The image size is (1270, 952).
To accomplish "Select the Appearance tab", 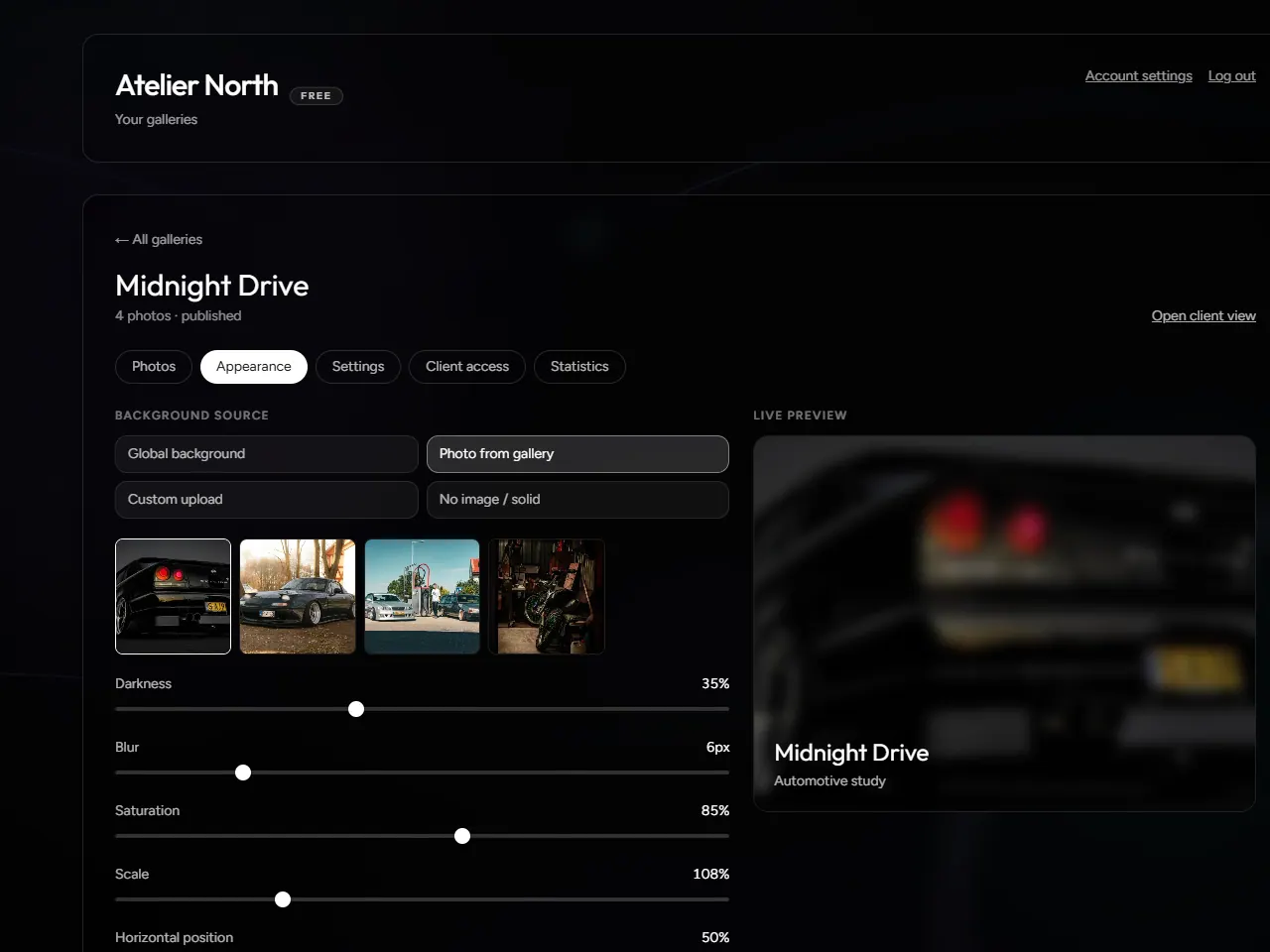I will coord(254,366).
